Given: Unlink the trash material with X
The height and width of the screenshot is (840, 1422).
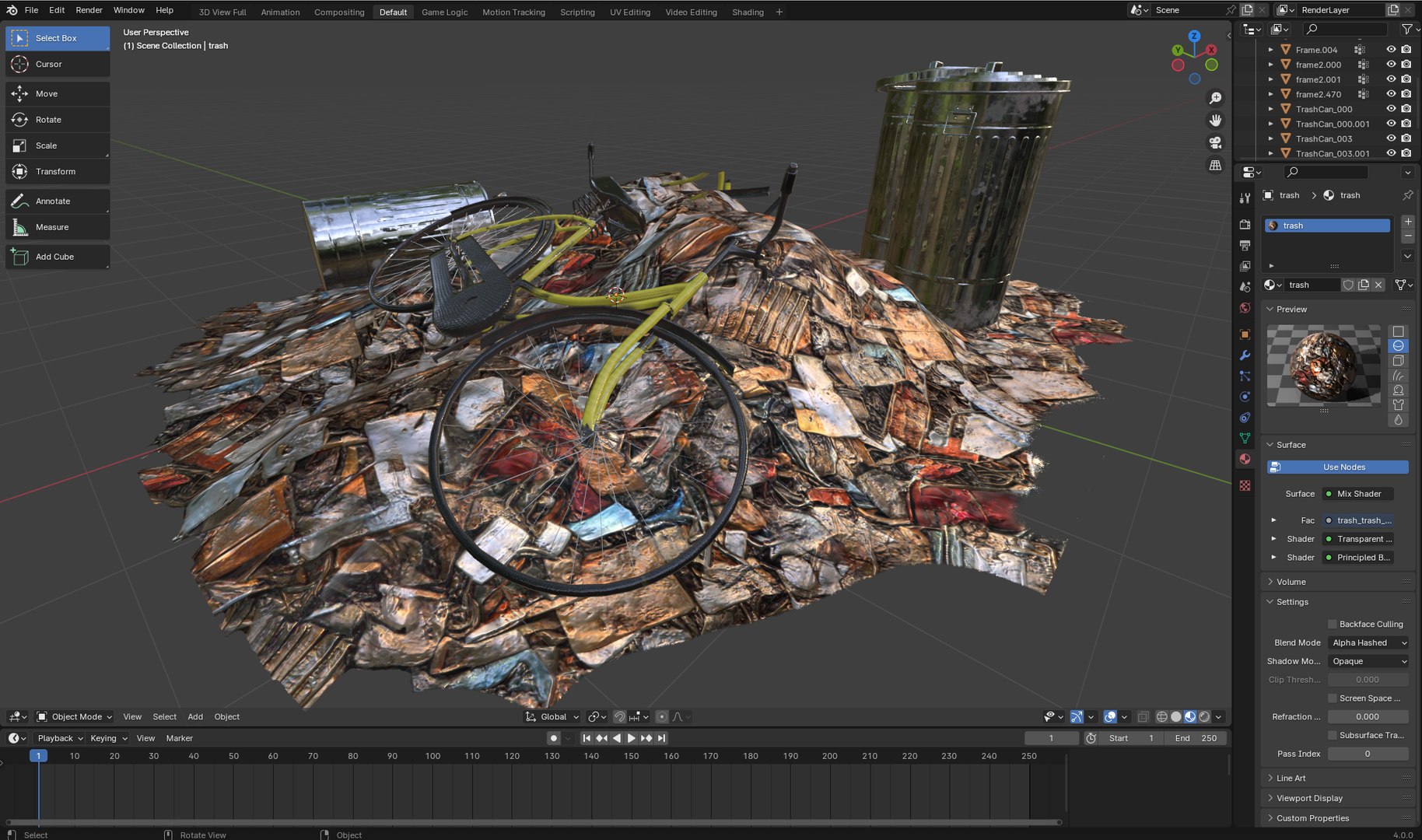Looking at the screenshot, I should [1378, 285].
